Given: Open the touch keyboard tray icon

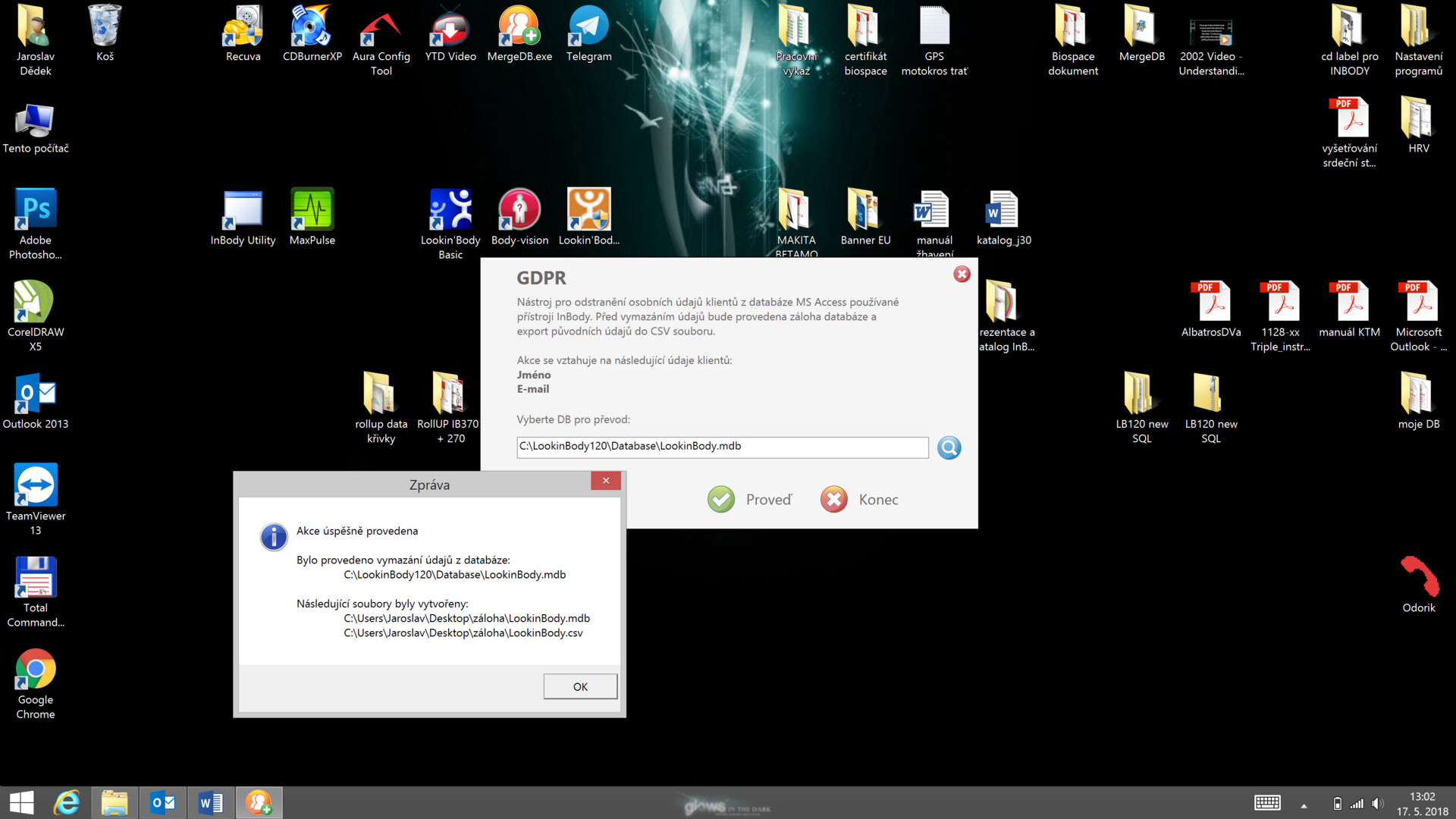Looking at the screenshot, I should click(1267, 803).
